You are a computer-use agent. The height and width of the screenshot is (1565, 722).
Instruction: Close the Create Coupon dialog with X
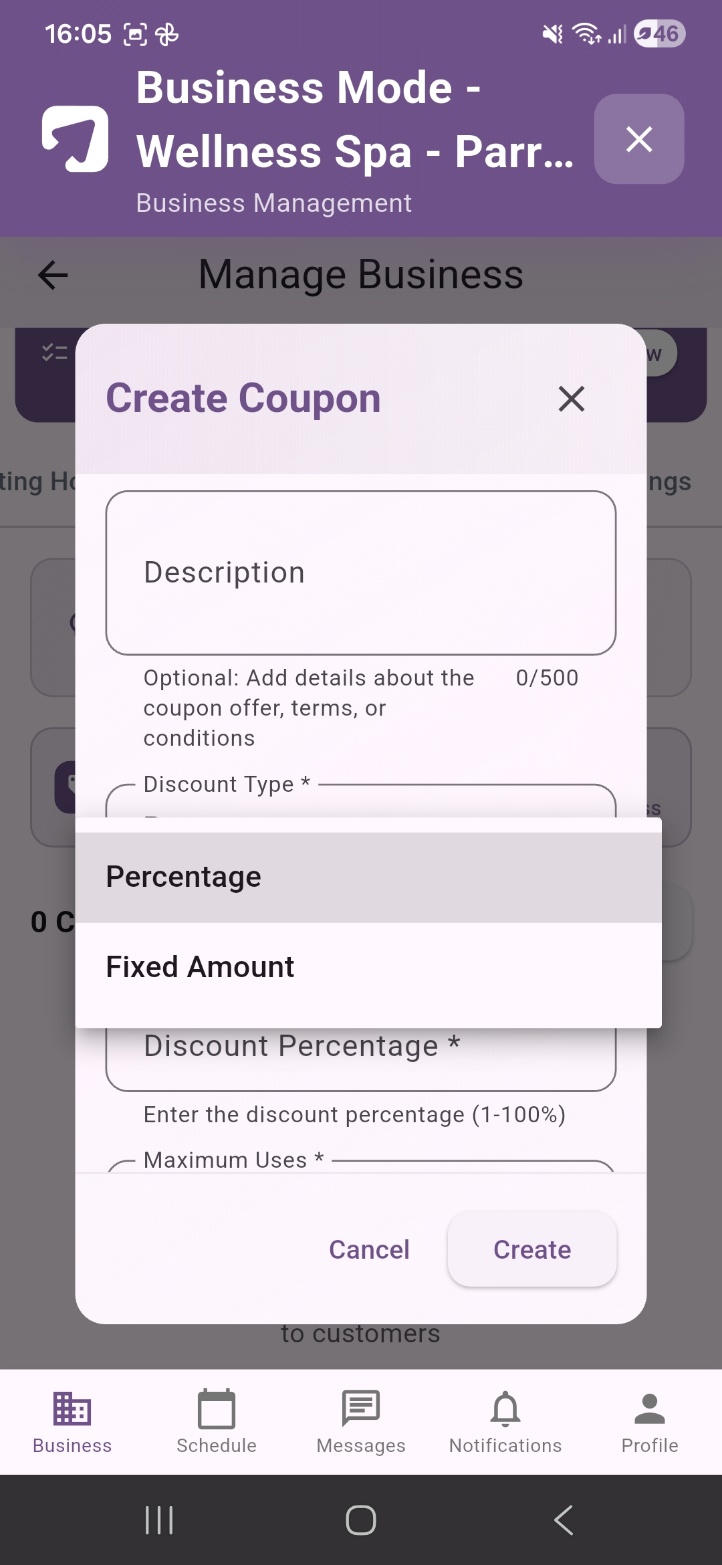click(571, 399)
